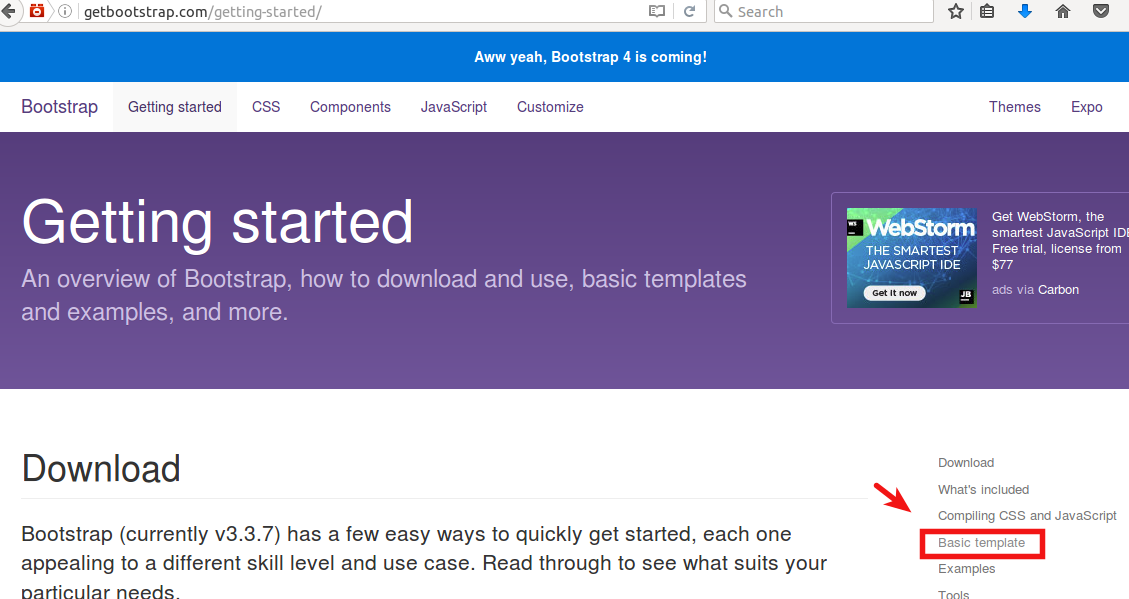Go to the Bootstrap brand home link
Image resolution: width=1129 pixels, height=599 pixels.
point(60,107)
